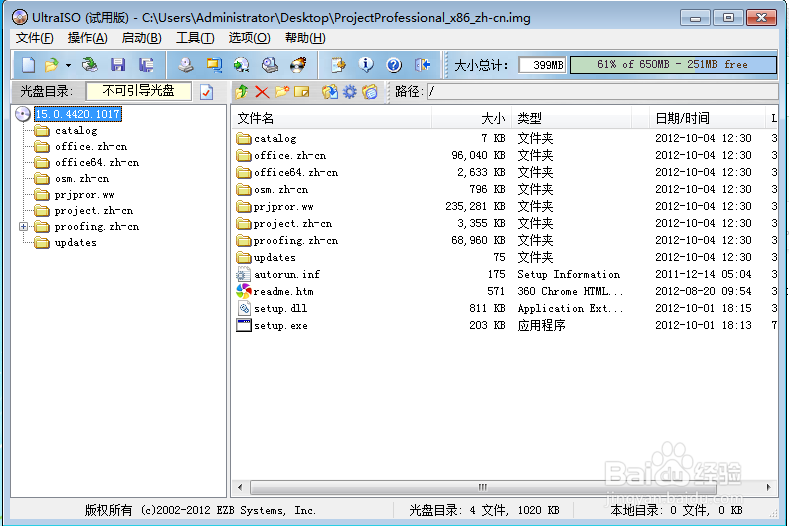Open the 启动(B) menu
The height and width of the screenshot is (526, 789).
pos(141,38)
